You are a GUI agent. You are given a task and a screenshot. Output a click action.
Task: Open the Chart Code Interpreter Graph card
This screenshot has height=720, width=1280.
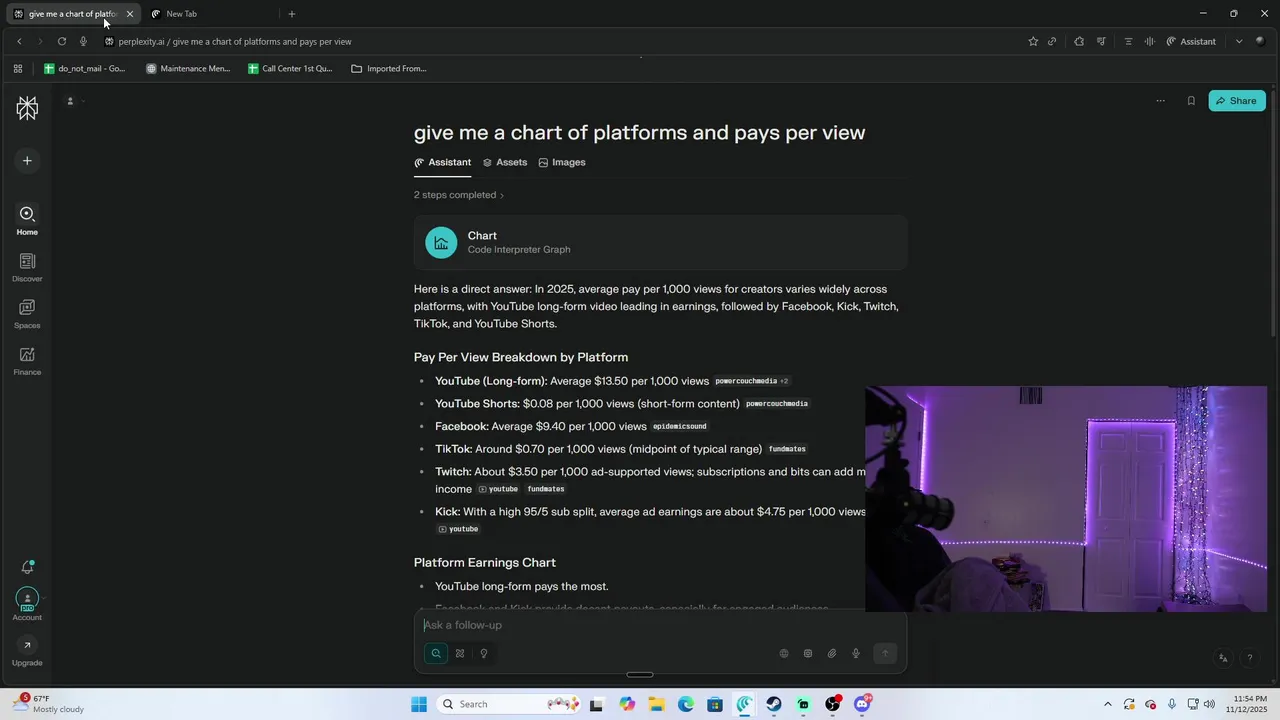click(x=660, y=242)
